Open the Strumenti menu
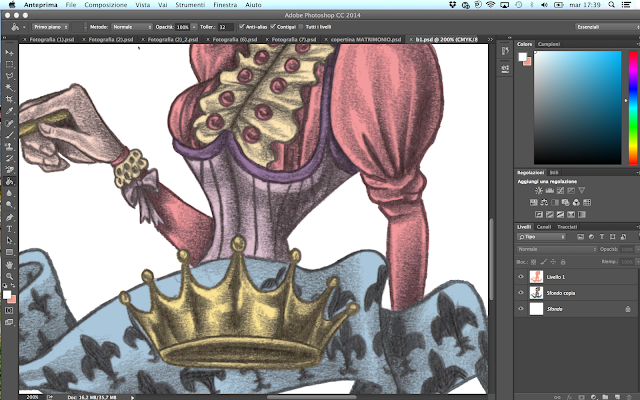The image size is (640, 400). [190, 5]
